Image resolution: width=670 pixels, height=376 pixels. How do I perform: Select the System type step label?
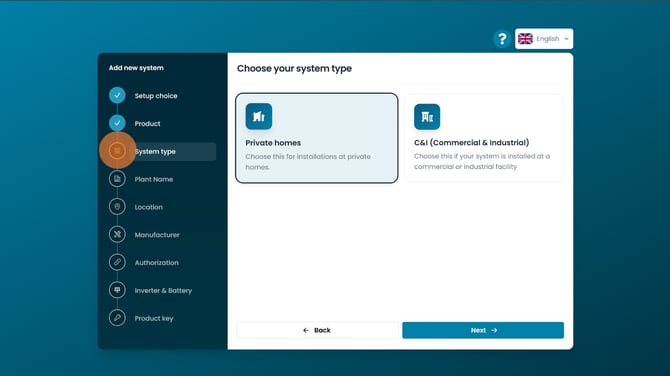click(x=155, y=152)
